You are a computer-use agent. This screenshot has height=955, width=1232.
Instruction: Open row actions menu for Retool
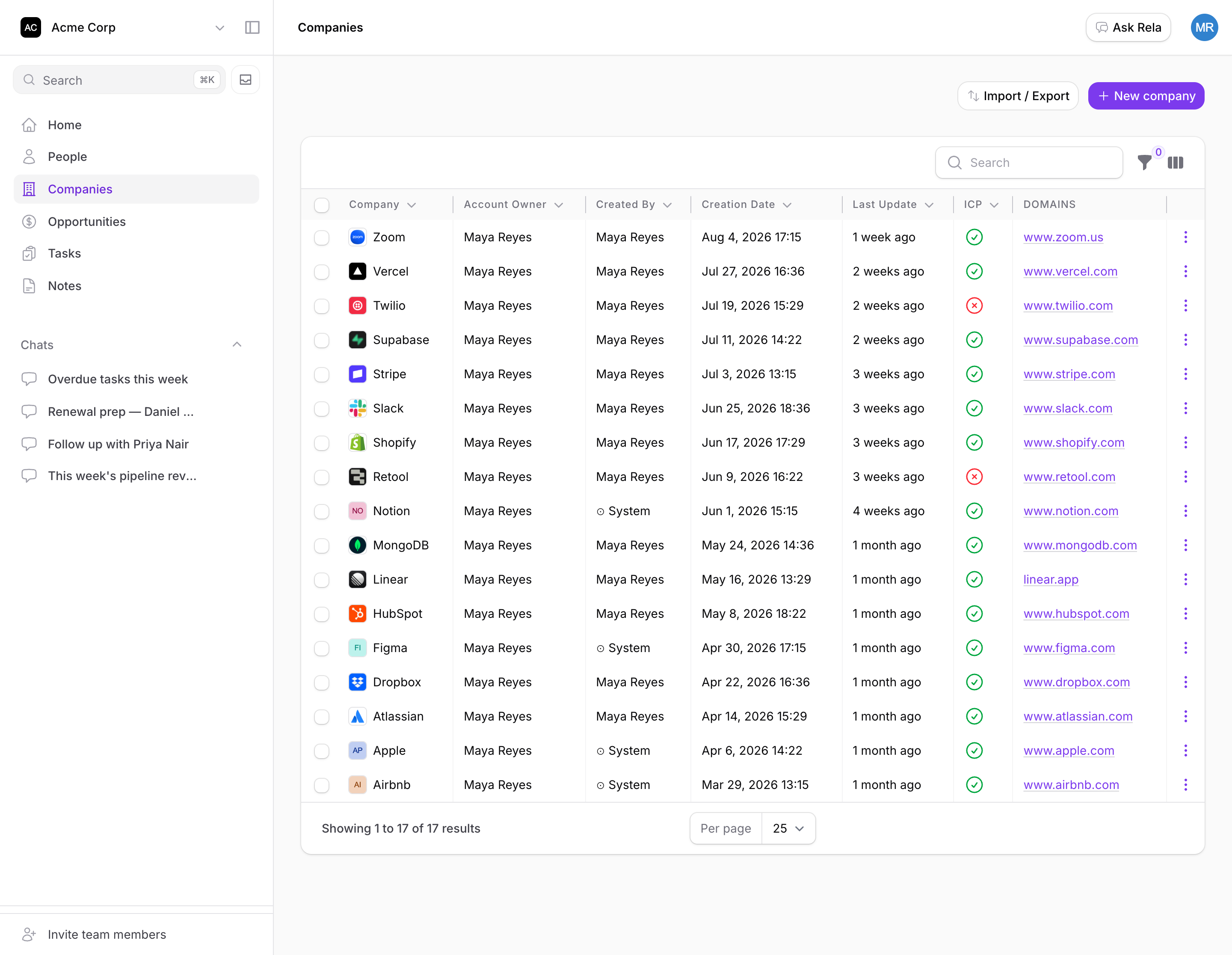(1185, 477)
